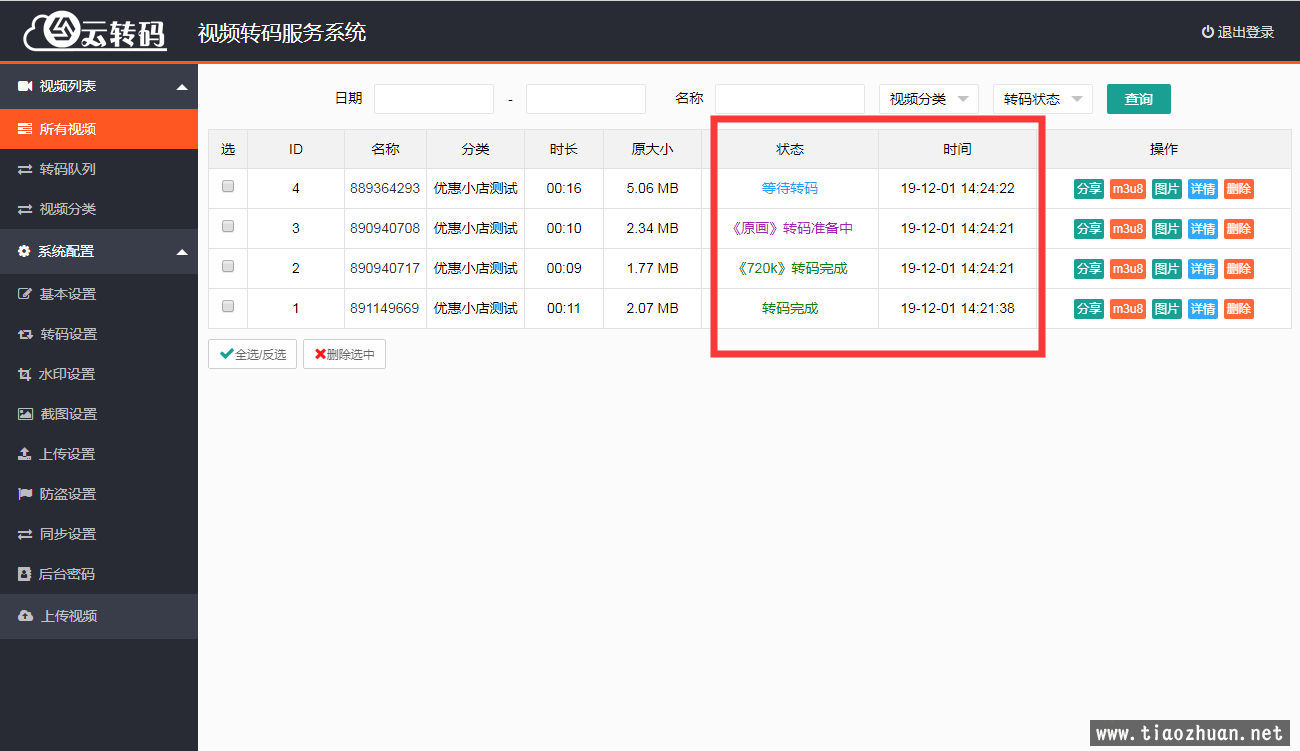Click the 名称 search input field

[790, 99]
